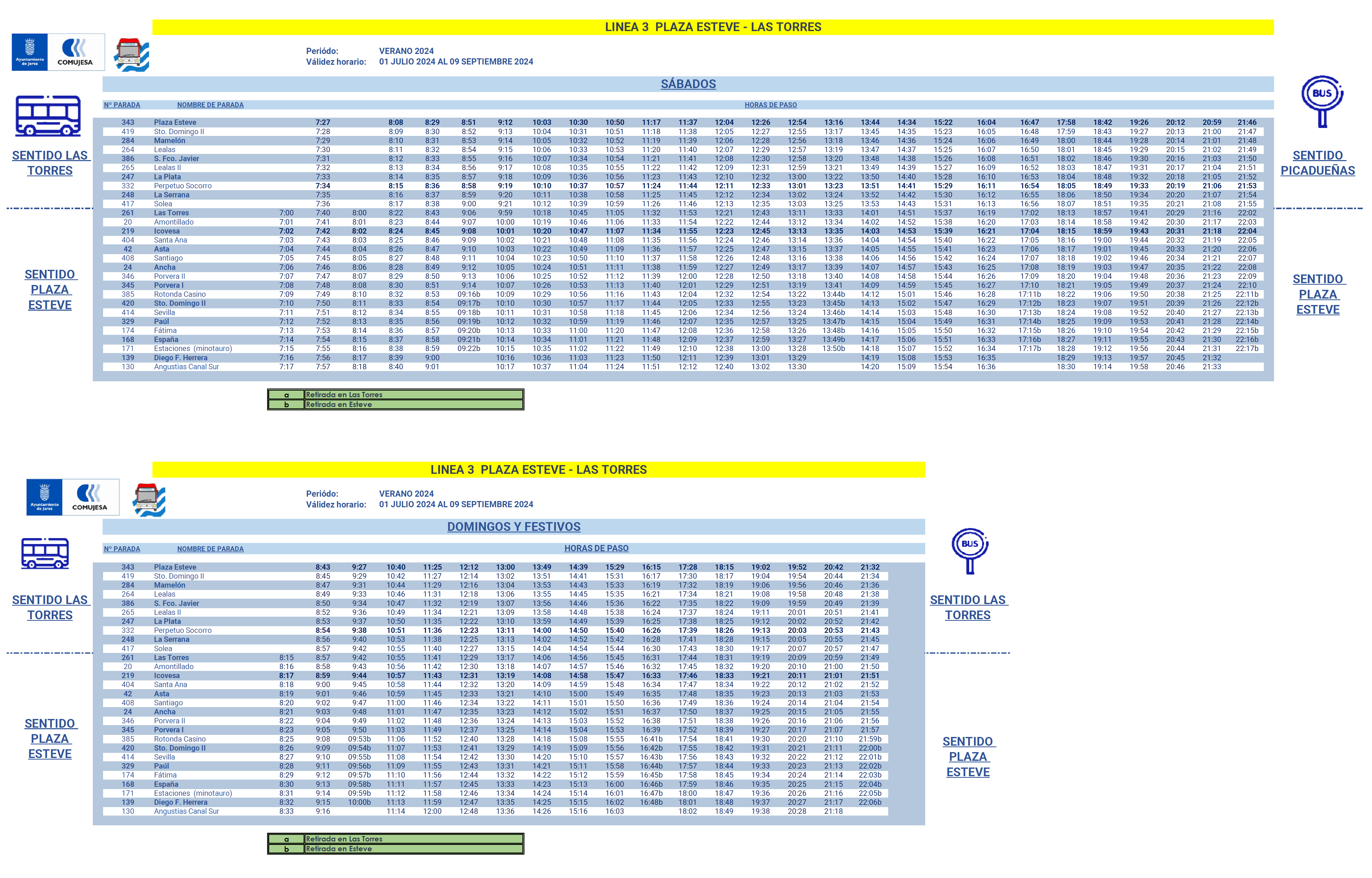The width and height of the screenshot is (1372, 878).
Task: Click the '7:27' first departure in the Sábados table
Action: coord(323,123)
